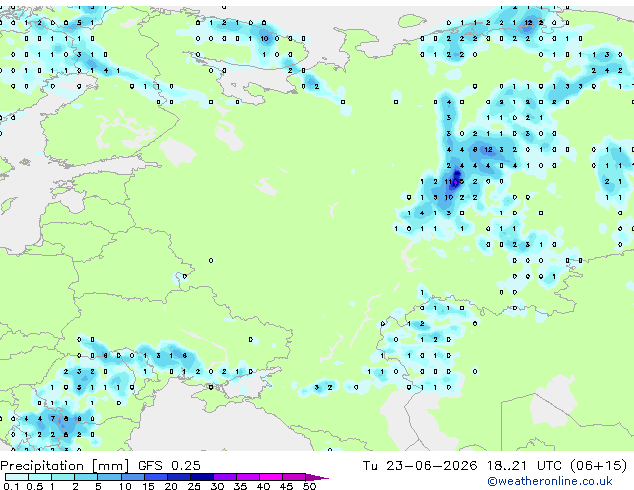Click the legend arrow tip beyond 50
The width and height of the screenshot is (634, 490).
point(317,477)
